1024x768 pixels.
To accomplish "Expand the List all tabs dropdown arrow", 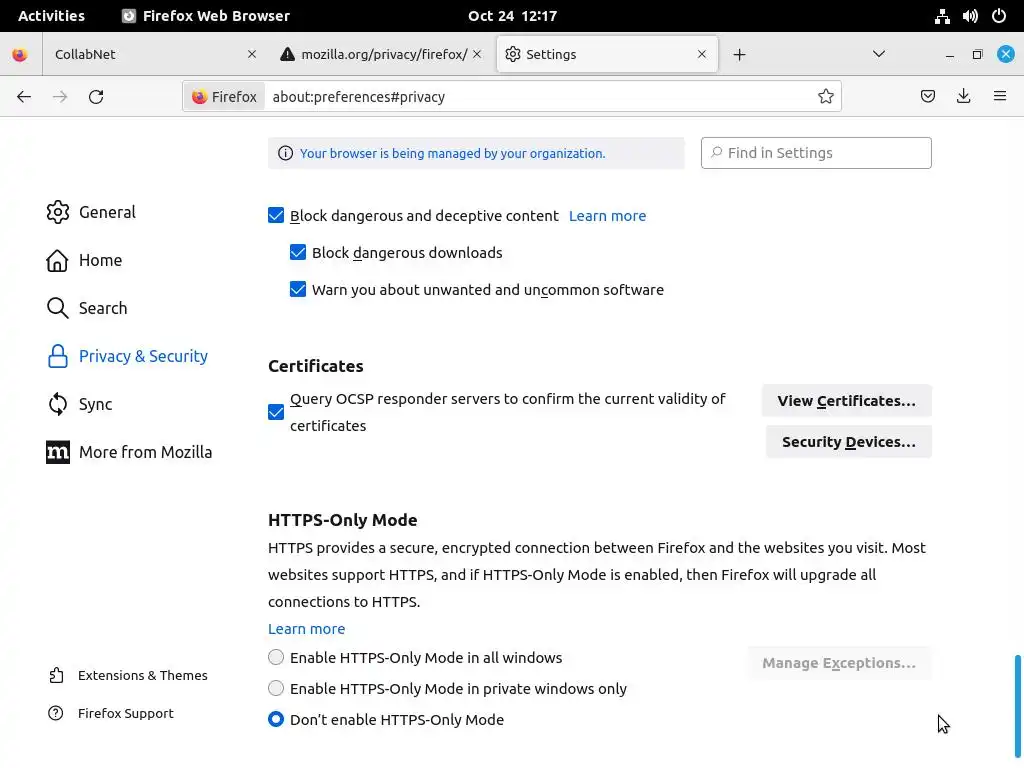I will point(879,55).
